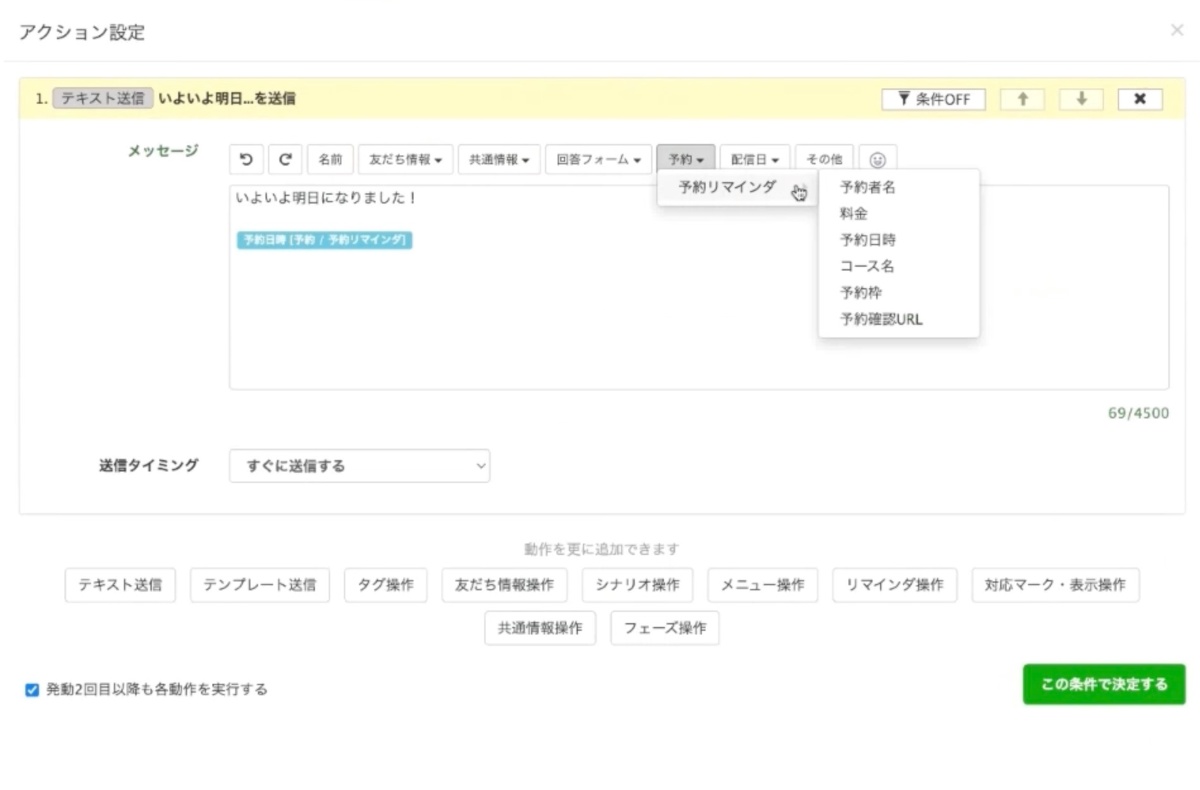The image size is (1200, 790).
Task: Add a タグ操作 action
Action: coord(385,585)
